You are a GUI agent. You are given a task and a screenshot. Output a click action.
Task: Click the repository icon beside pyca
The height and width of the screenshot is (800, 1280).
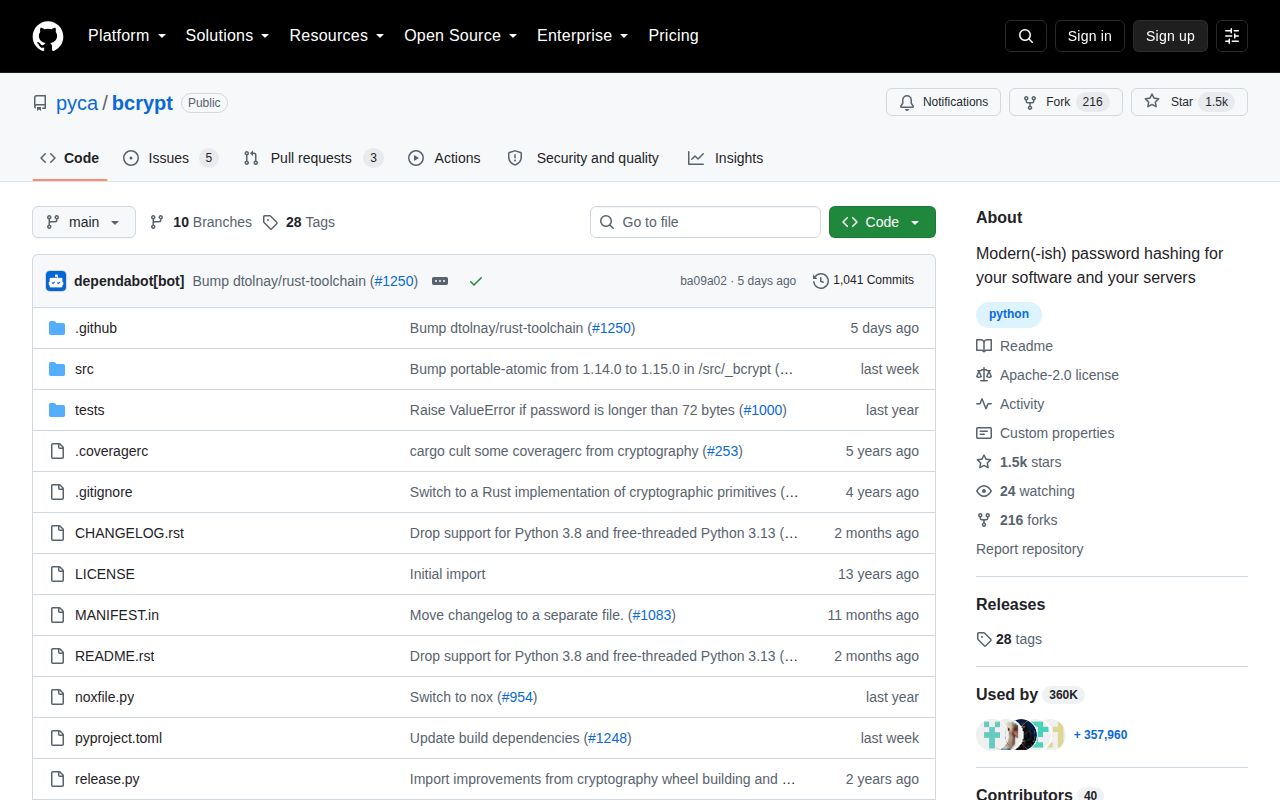point(40,103)
